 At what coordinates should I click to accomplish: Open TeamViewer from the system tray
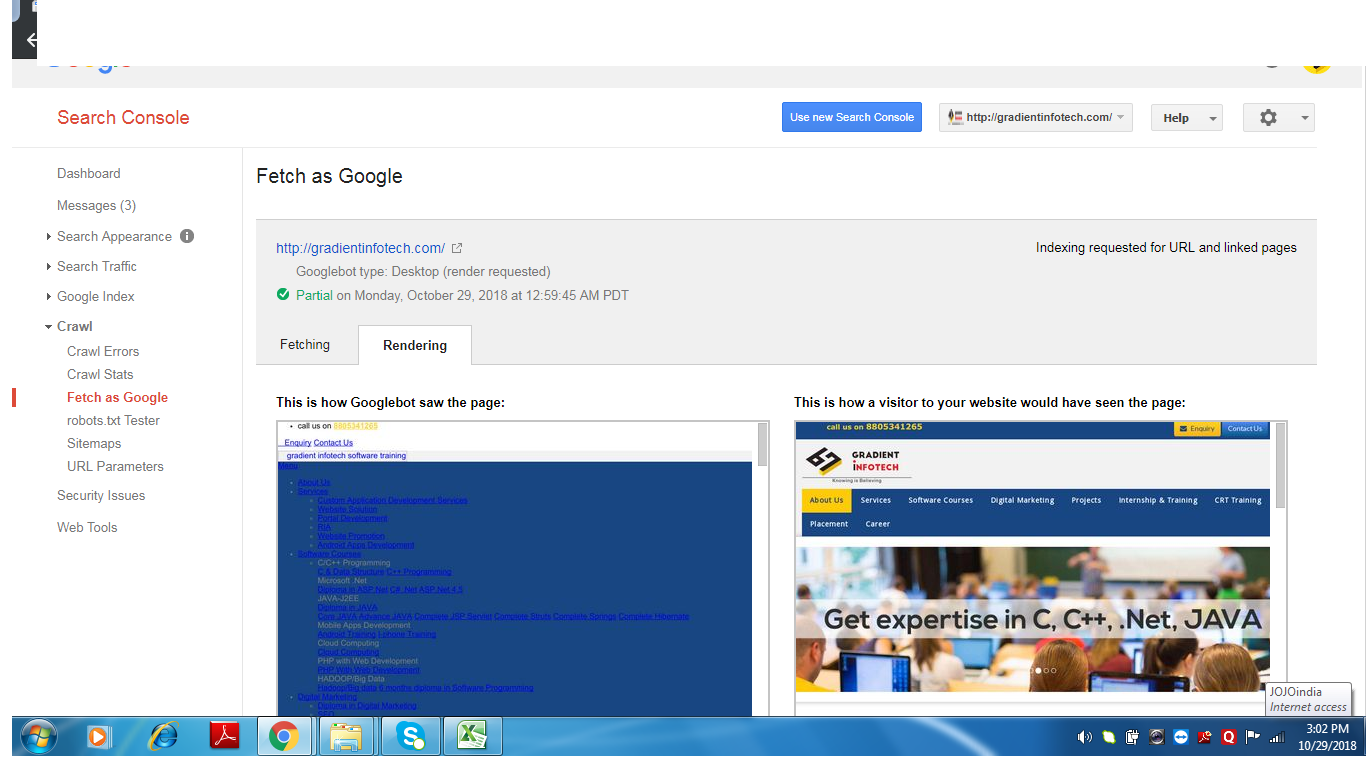[x=1181, y=737]
